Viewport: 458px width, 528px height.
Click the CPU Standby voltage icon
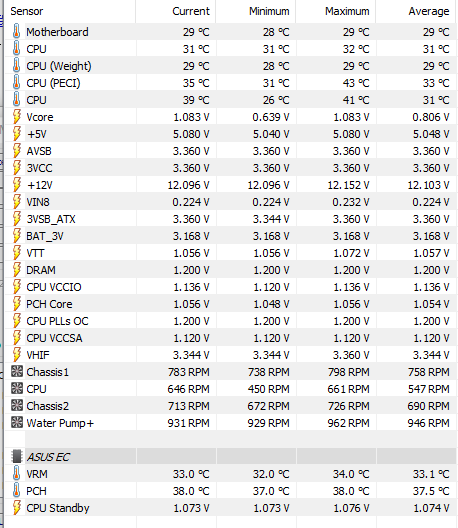17,507
